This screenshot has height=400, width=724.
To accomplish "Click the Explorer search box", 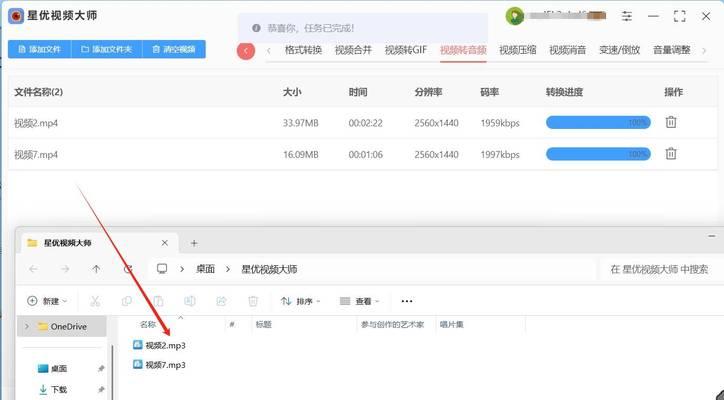I will pyautogui.click(x=660, y=269).
